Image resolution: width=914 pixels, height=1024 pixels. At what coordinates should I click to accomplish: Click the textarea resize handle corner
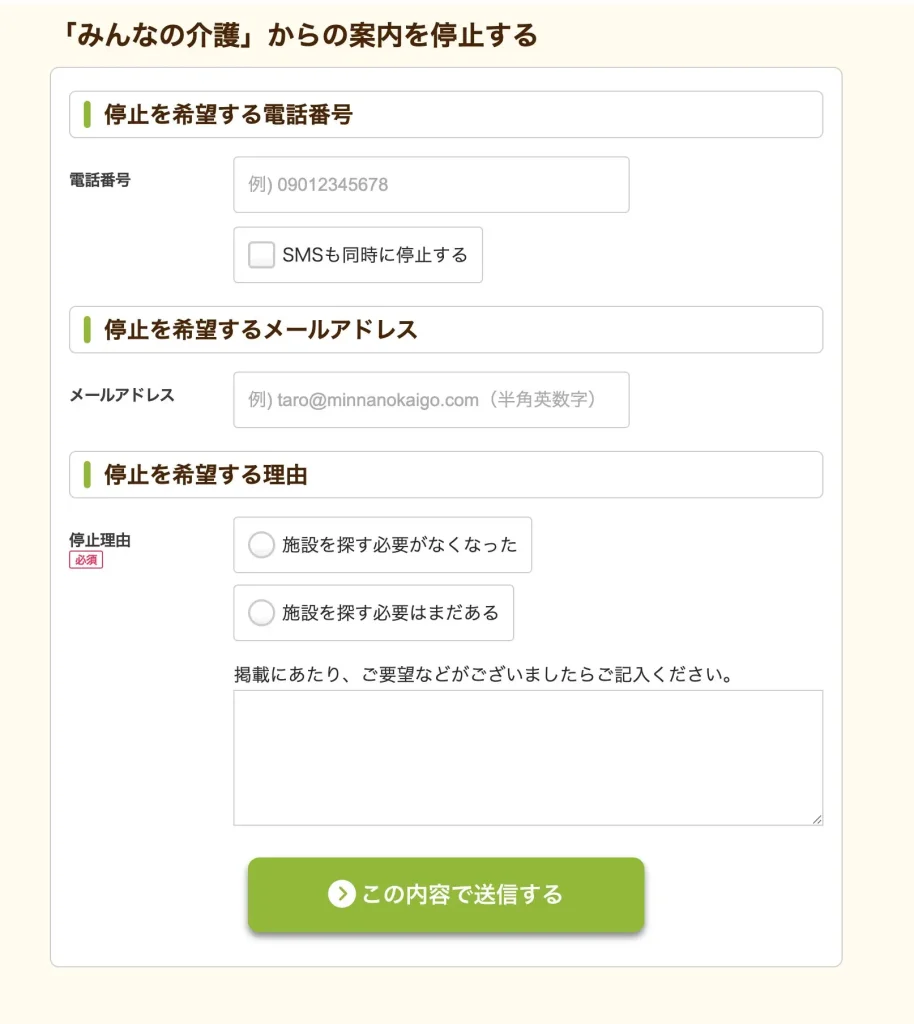(817, 819)
